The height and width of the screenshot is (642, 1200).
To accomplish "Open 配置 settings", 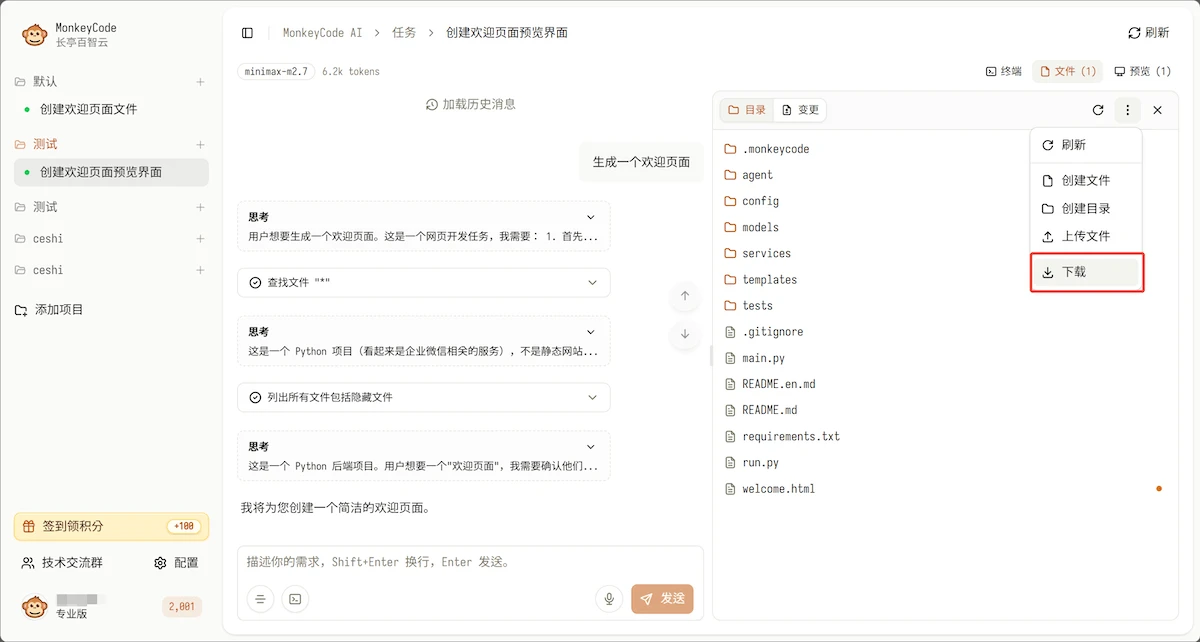I will [176, 563].
